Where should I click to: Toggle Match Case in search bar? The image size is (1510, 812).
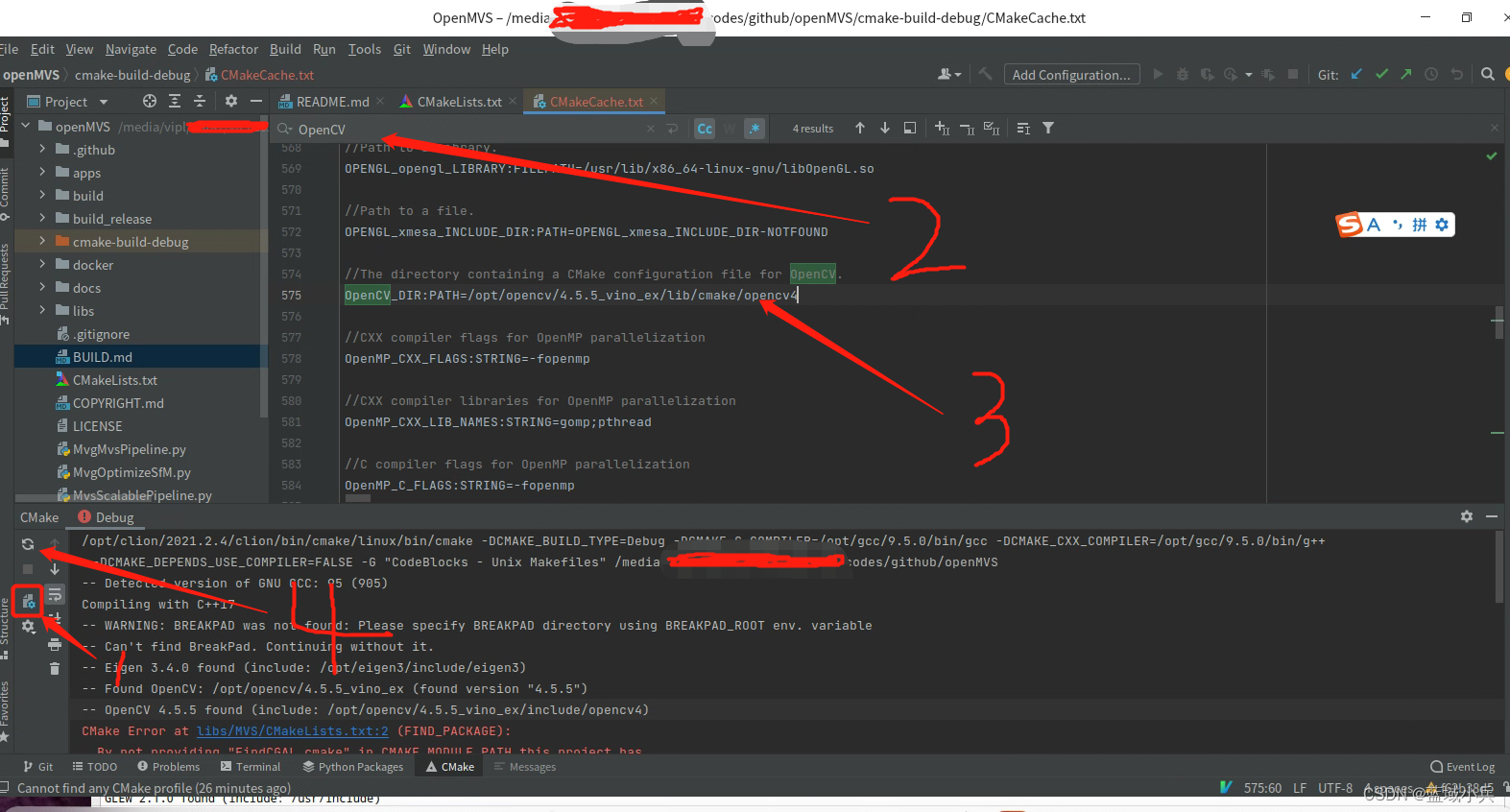(705, 129)
